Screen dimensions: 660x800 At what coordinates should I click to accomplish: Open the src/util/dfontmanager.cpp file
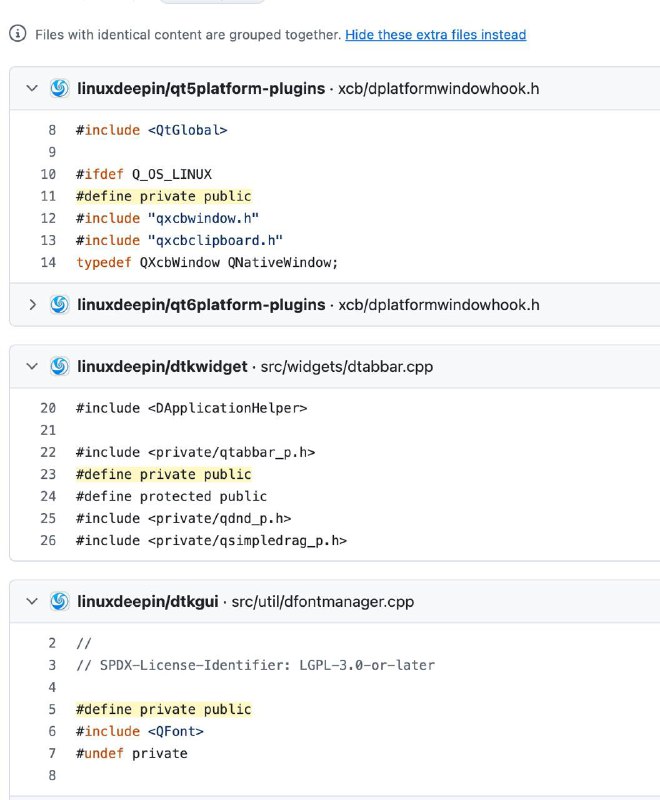click(322, 601)
